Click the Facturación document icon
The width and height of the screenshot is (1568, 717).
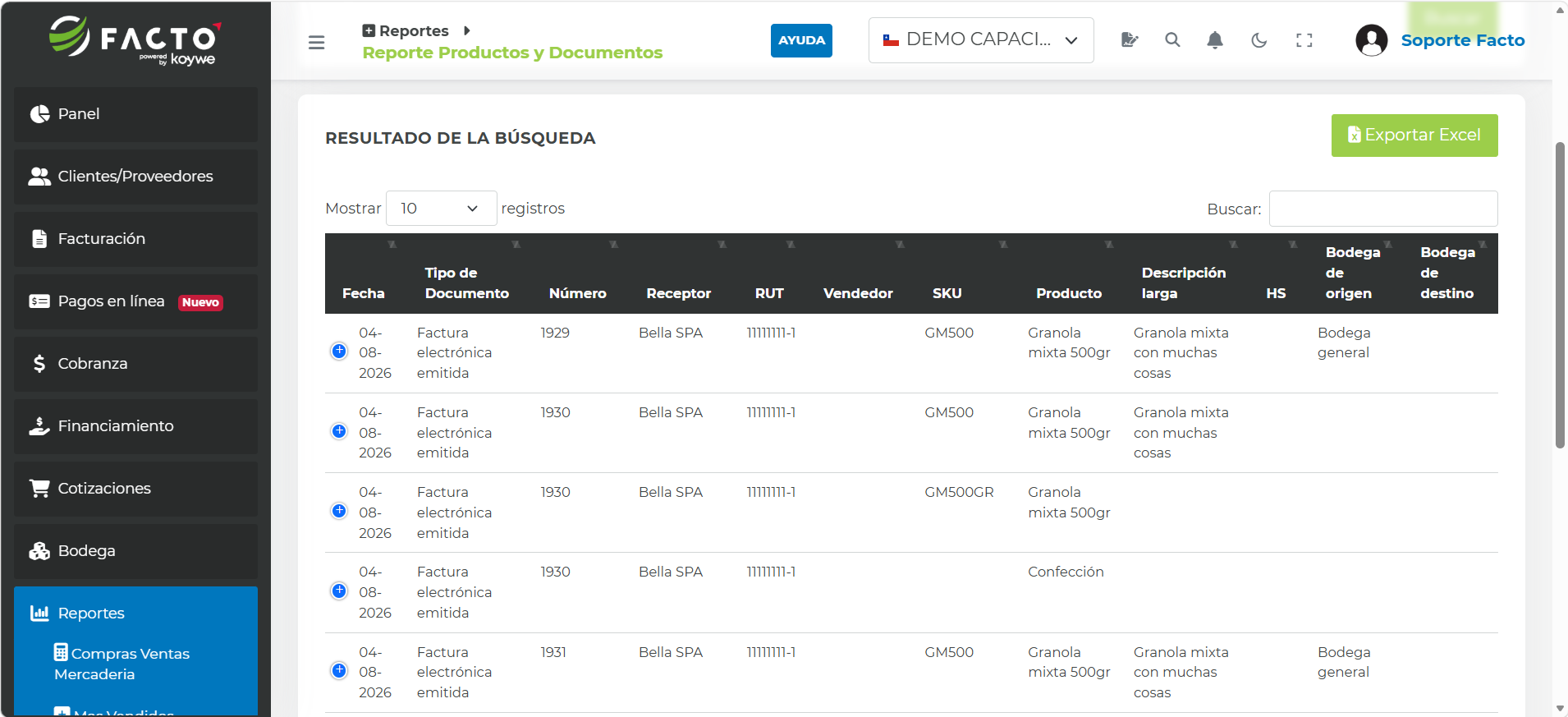39,239
